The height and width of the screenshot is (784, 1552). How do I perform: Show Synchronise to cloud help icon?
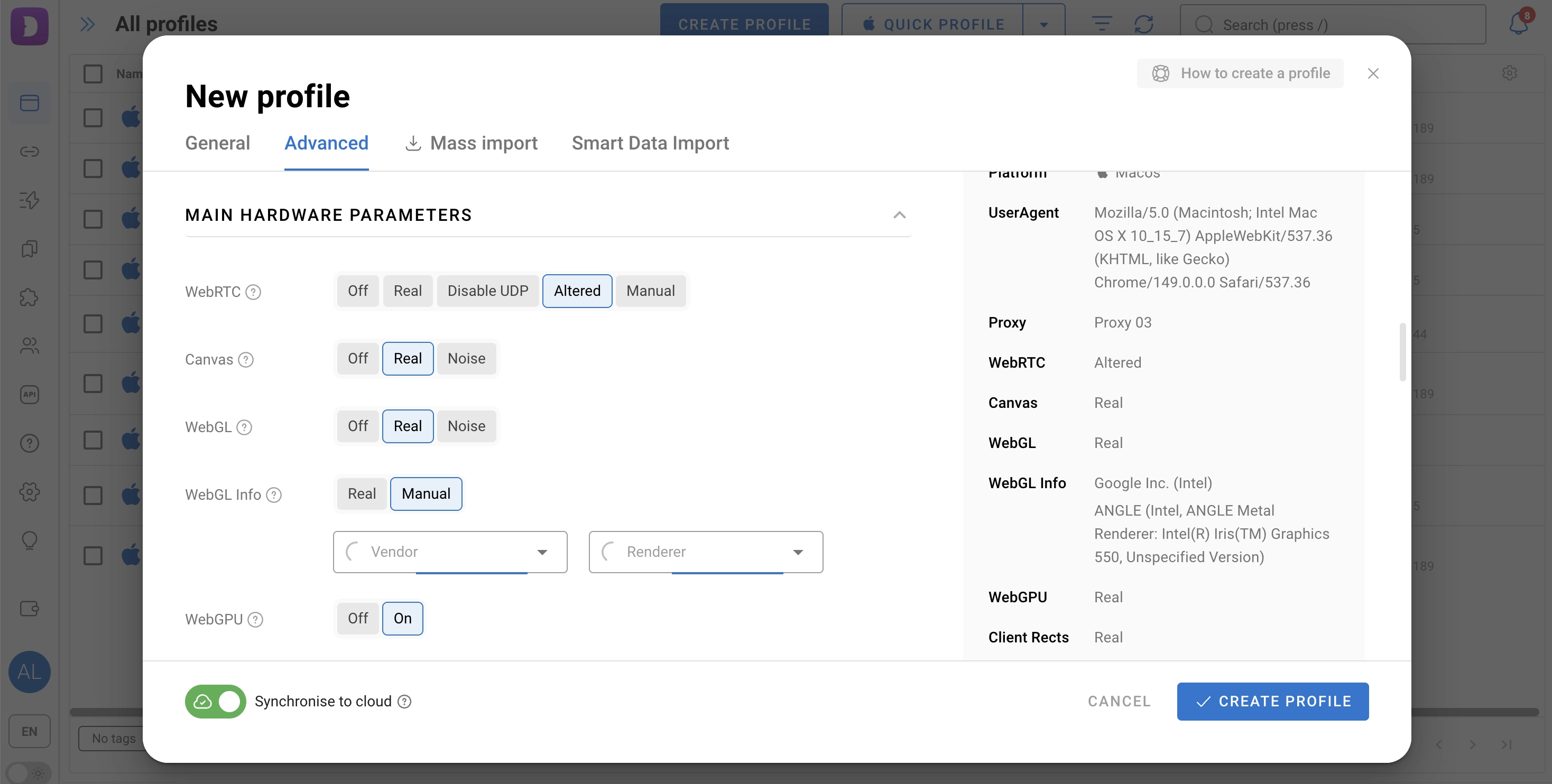click(x=405, y=702)
